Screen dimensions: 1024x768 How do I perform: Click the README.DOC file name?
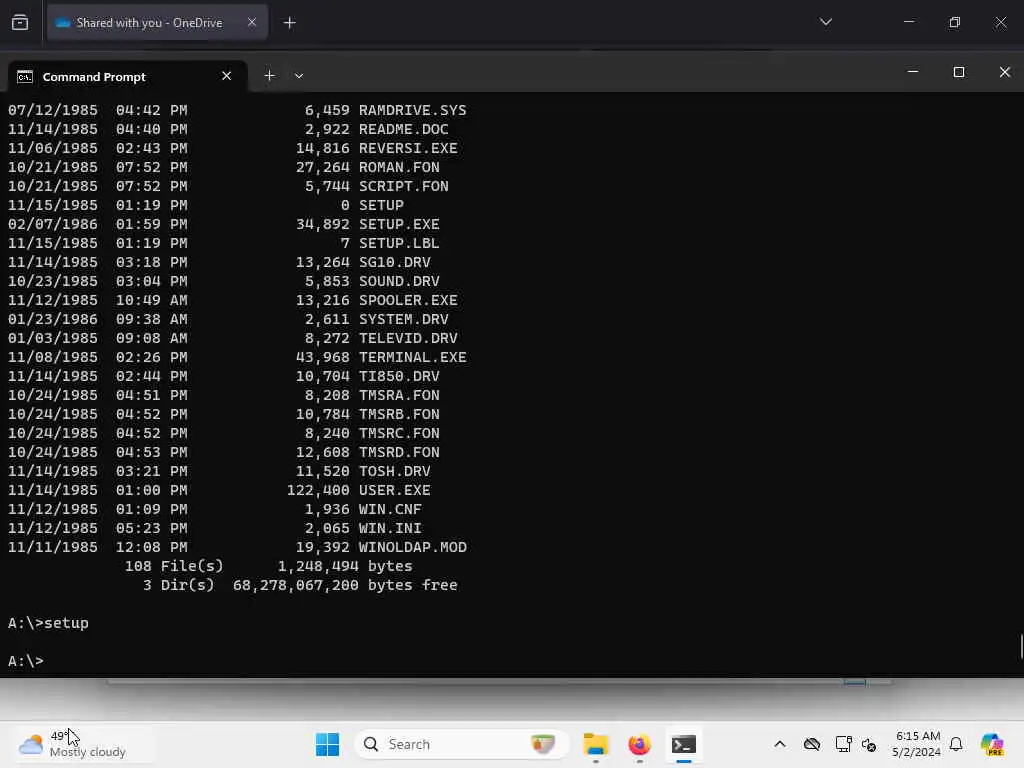pyautogui.click(x=404, y=129)
